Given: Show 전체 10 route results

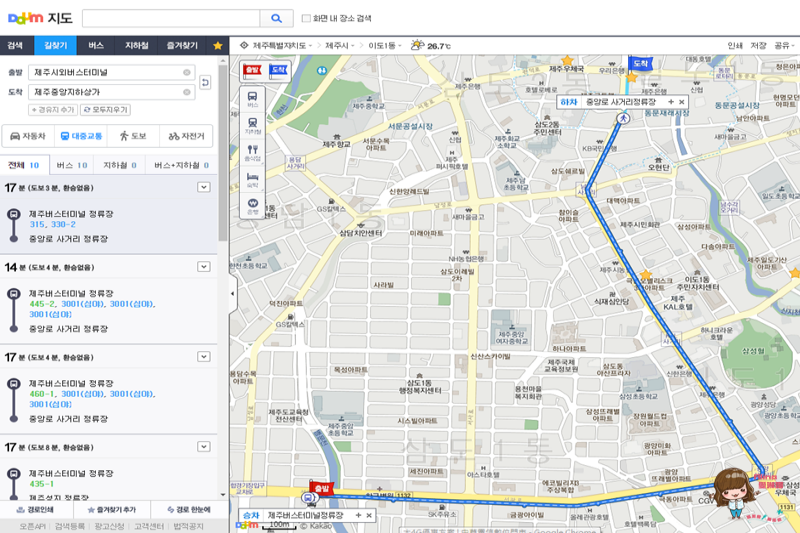Looking at the screenshot, I should click(24, 165).
